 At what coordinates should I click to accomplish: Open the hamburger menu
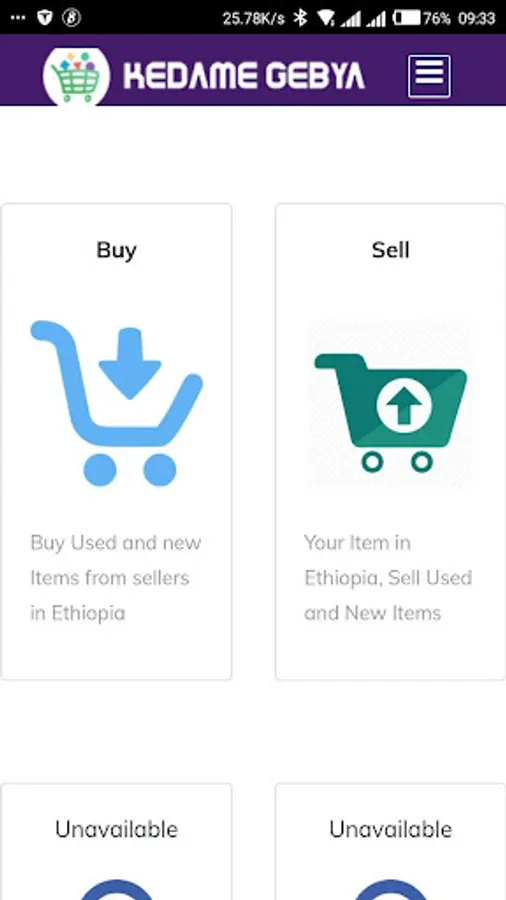tap(429, 76)
